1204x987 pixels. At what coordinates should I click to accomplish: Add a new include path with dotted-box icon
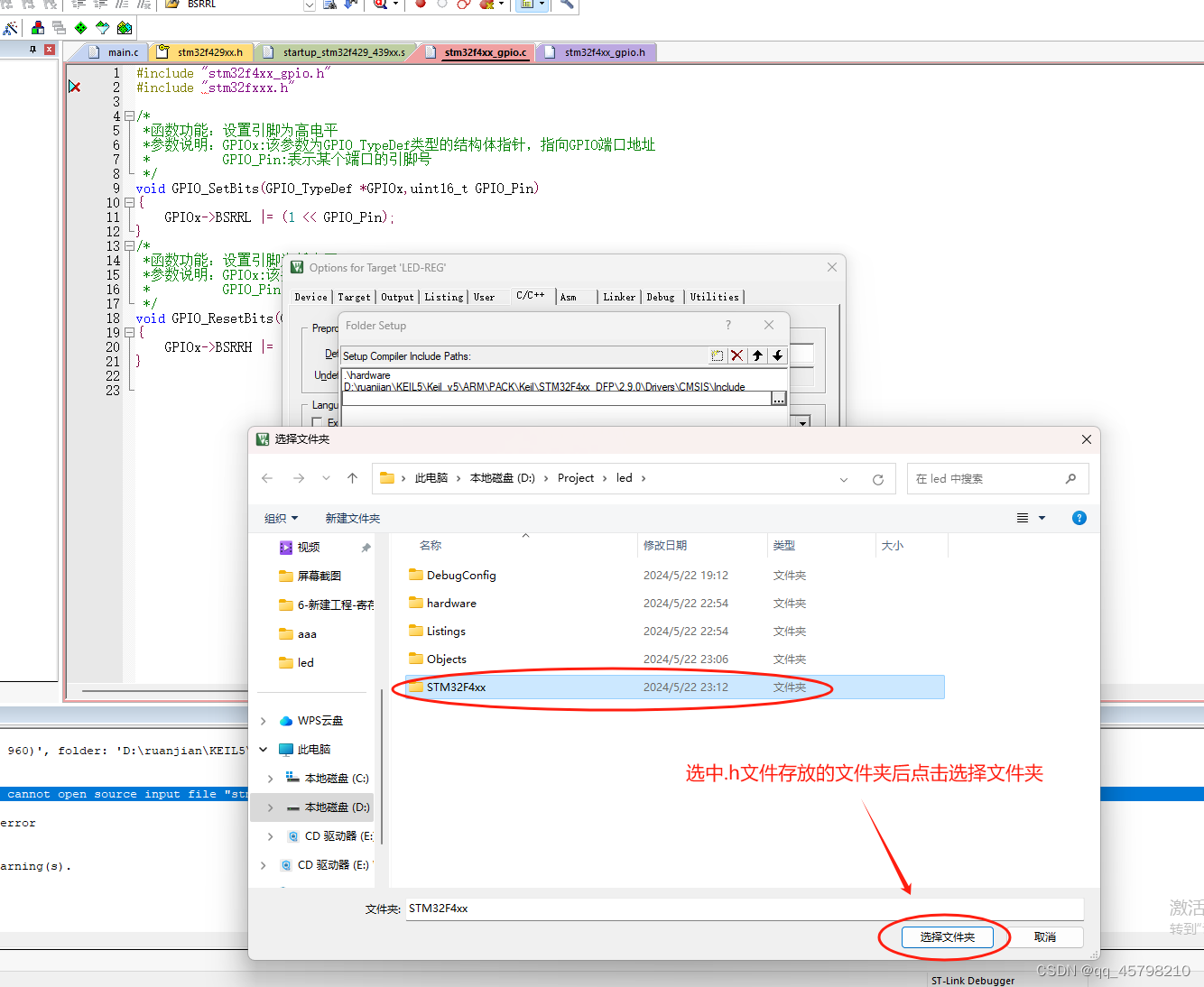(717, 355)
